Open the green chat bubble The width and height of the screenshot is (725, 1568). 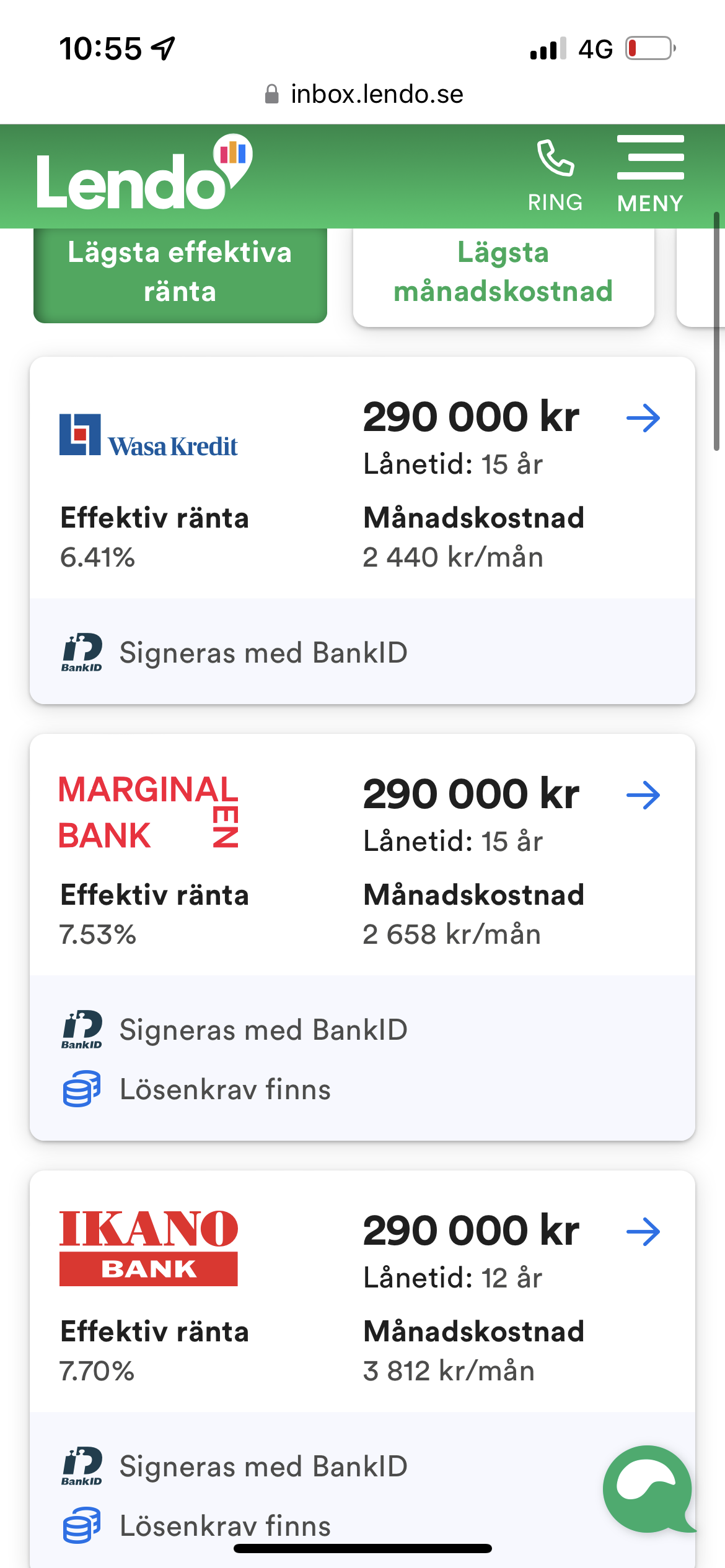[648, 1488]
